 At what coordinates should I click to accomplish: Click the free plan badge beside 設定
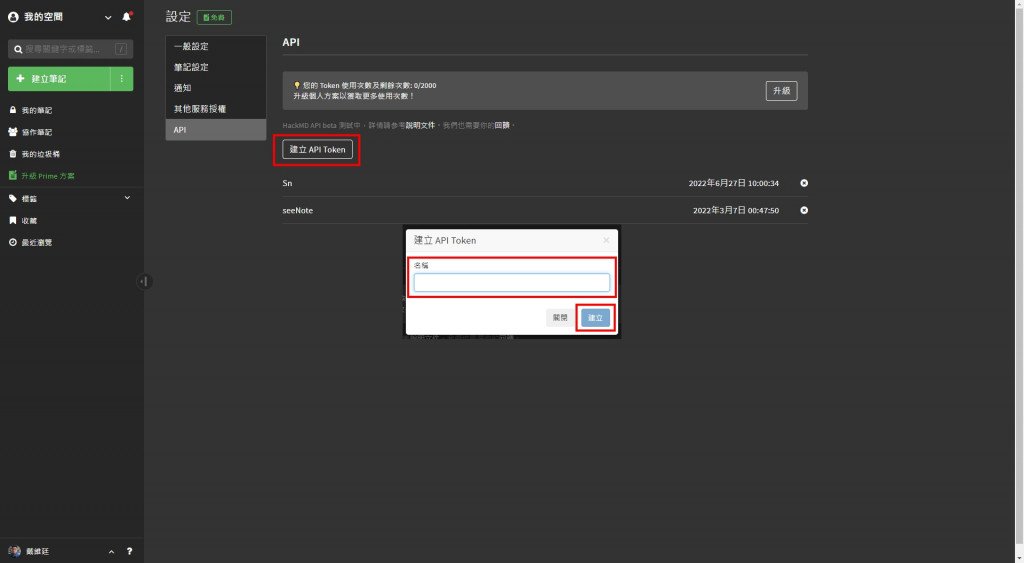click(x=214, y=18)
